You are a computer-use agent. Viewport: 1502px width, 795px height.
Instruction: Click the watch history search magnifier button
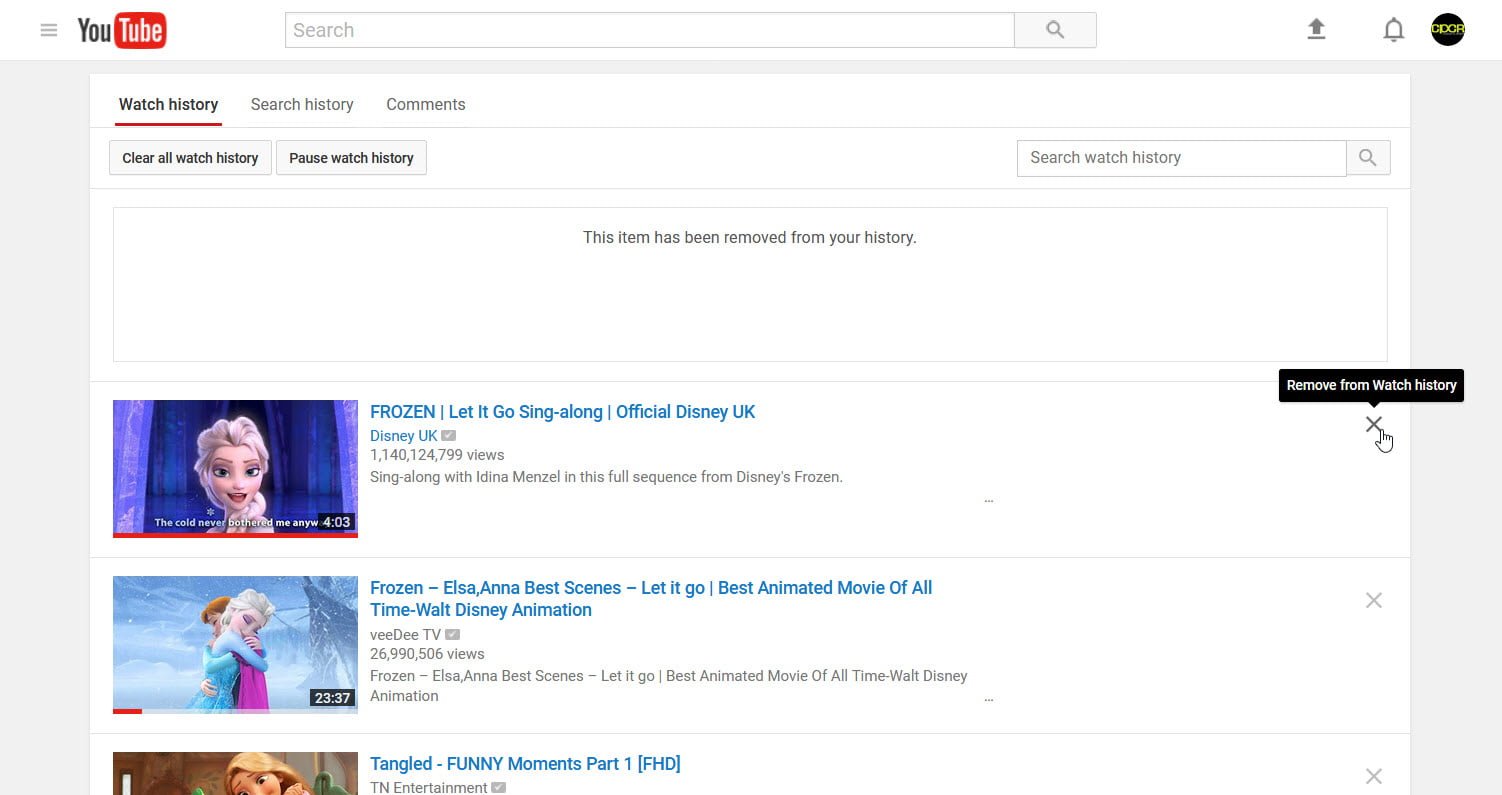(1368, 158)
